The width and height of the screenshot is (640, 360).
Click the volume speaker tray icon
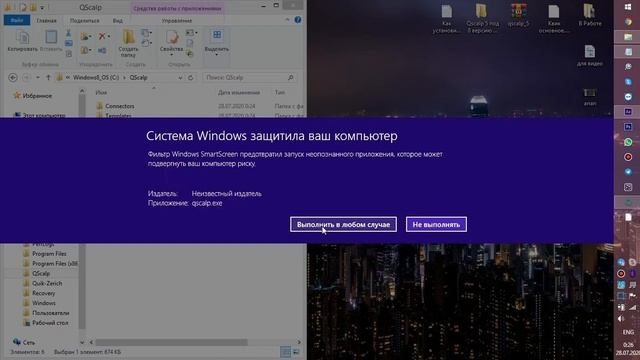[621, 318]
